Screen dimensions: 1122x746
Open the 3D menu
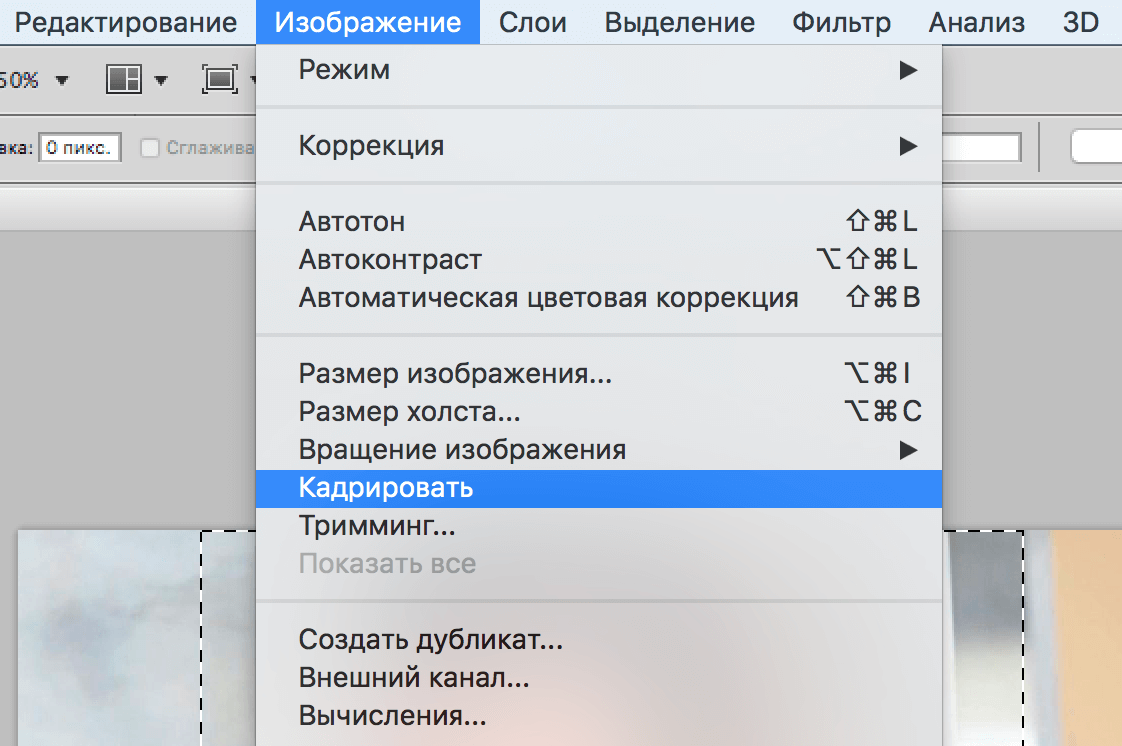1081,21
